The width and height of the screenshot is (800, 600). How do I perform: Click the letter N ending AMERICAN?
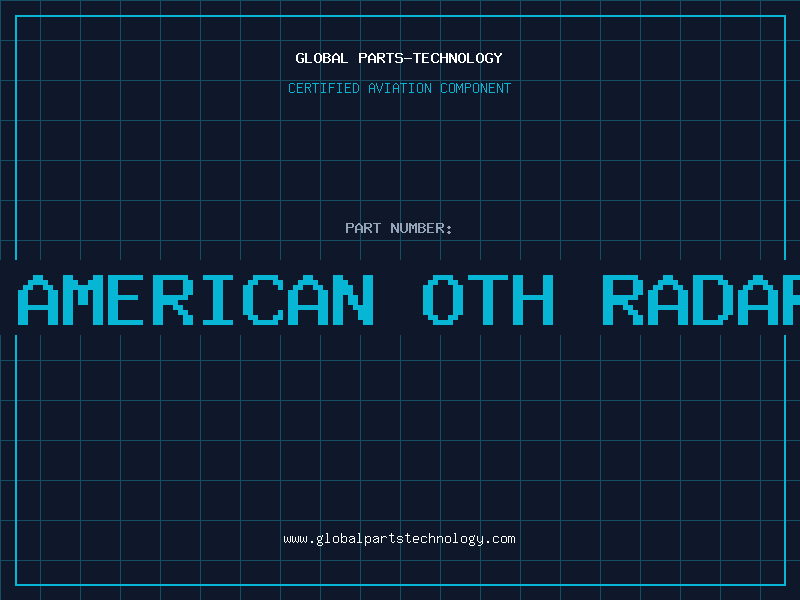coord(354,300)
